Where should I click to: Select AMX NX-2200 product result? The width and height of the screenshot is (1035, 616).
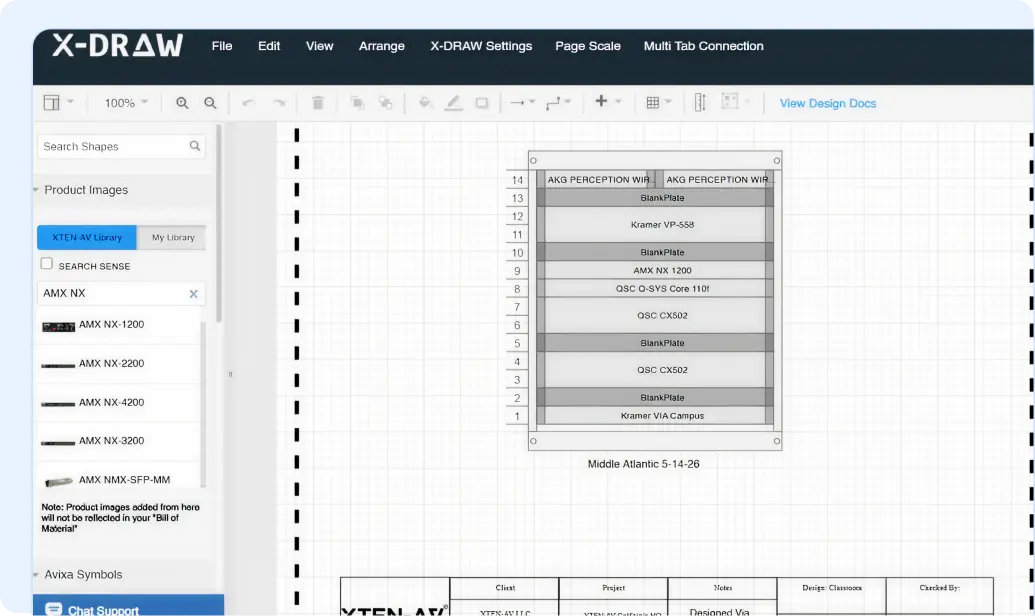click(x=119, y=363)
